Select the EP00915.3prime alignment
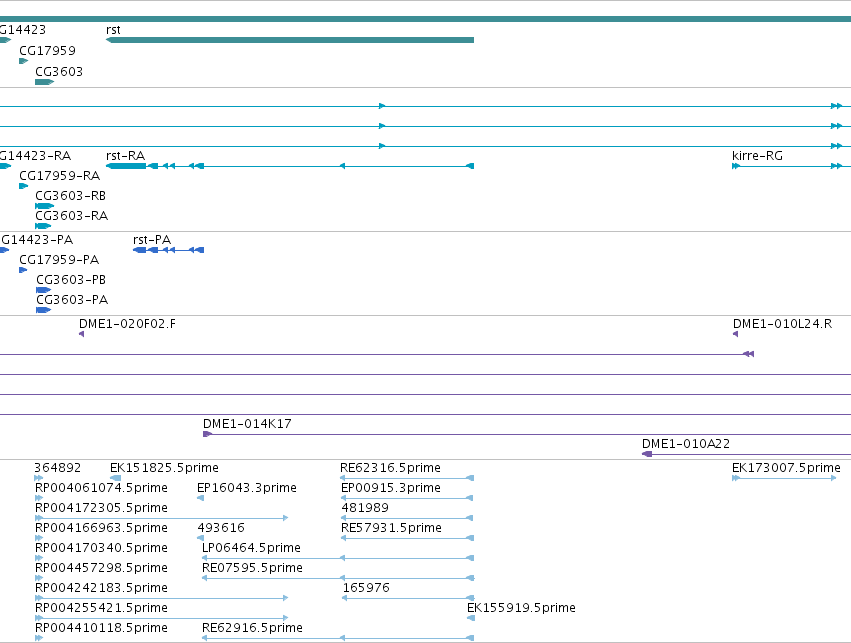Image resolution: width=851 pixels, height=643 pixels. click(x=407, y=498)
